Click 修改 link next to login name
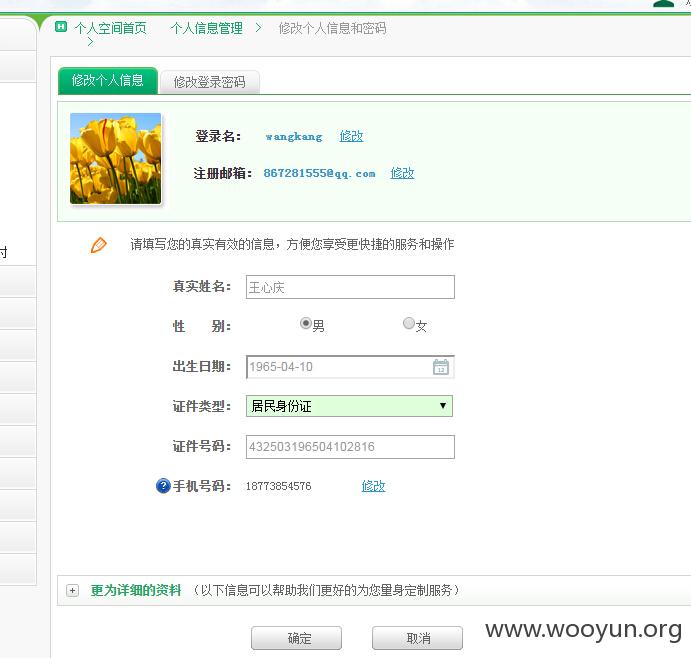The height and width of the screenshot is (658, 691). (351, 136)
